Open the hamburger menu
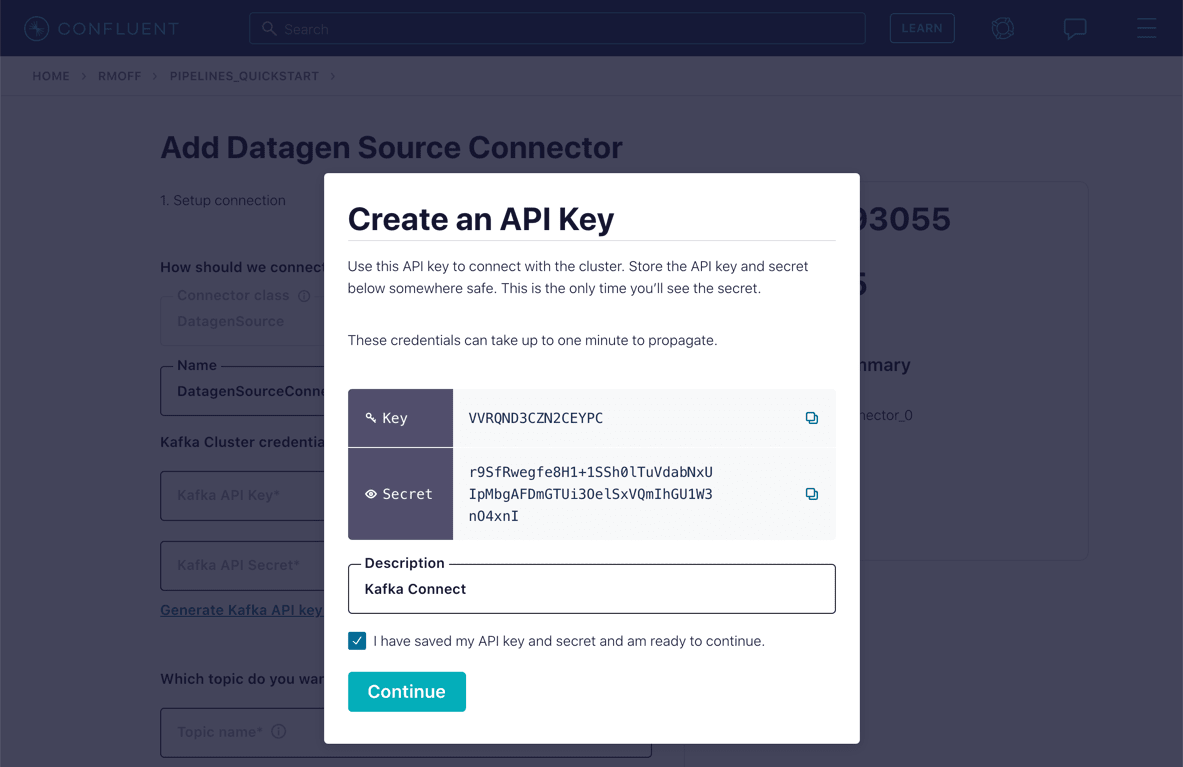The image size is (1183, 767). coord(1147,29)
